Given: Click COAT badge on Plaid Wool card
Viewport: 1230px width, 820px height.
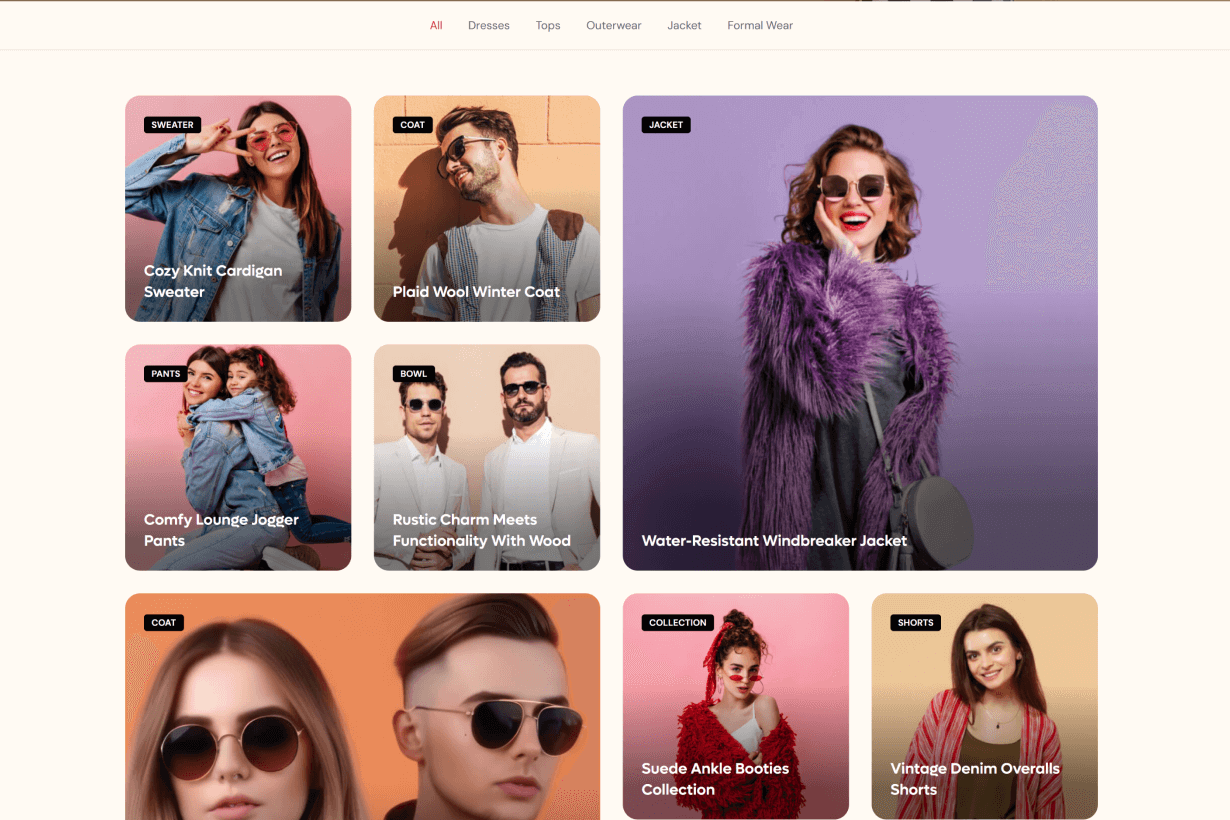Looking at the screenshot, I should click(x=412, y=125).
